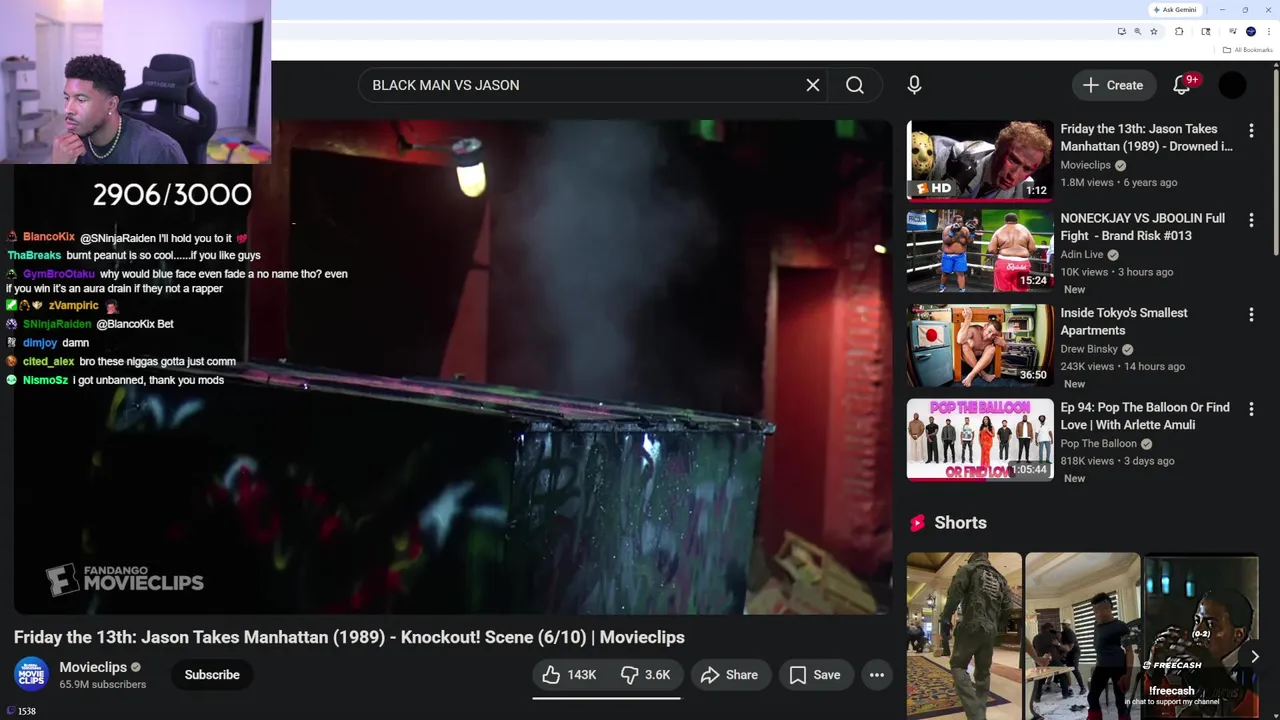Open the YouTube account avatar menu
The height and width of the screenshot is (720, 1280).
click(1233, 85)
